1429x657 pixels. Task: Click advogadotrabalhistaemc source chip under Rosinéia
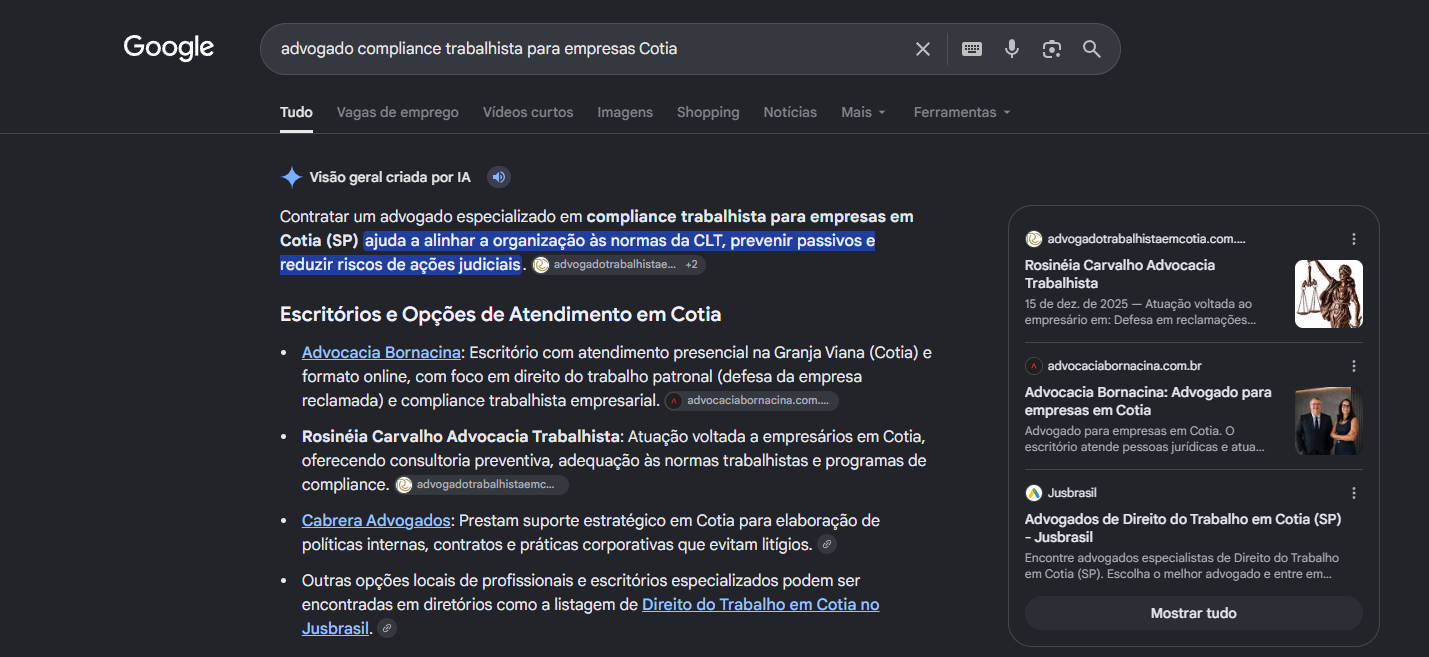[x=481, y=485]
